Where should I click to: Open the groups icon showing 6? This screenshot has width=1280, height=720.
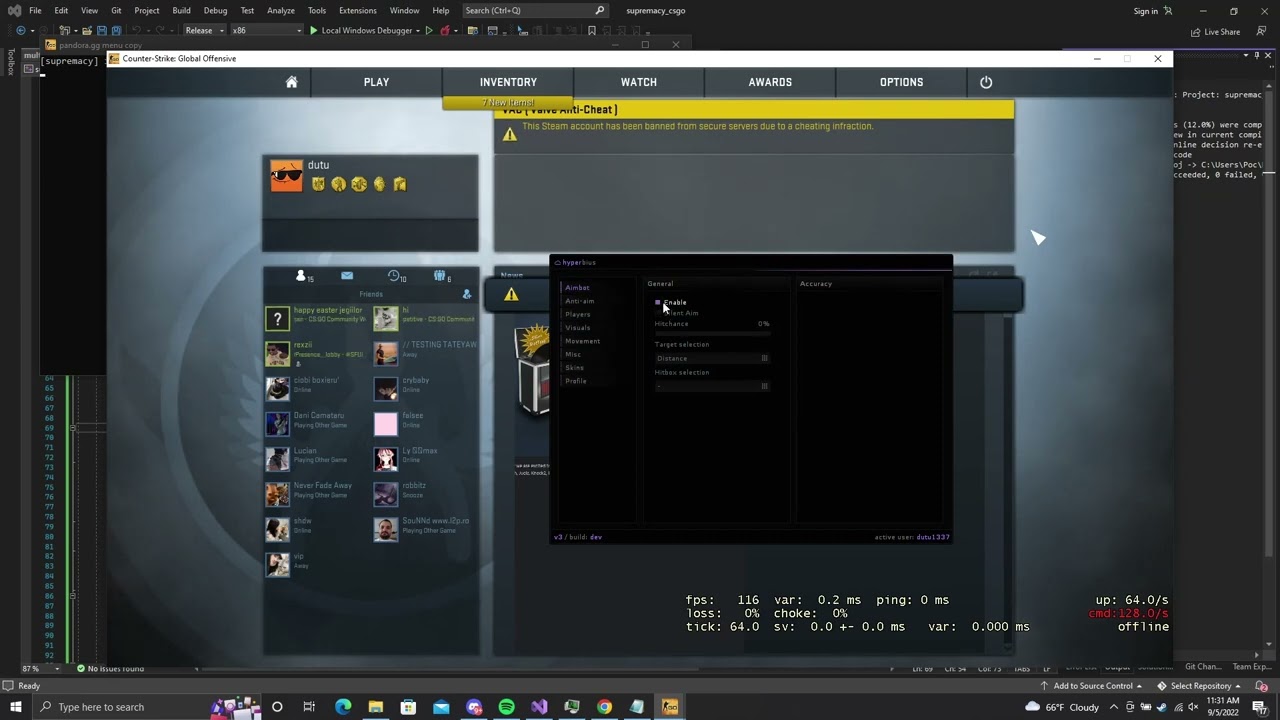441,276
